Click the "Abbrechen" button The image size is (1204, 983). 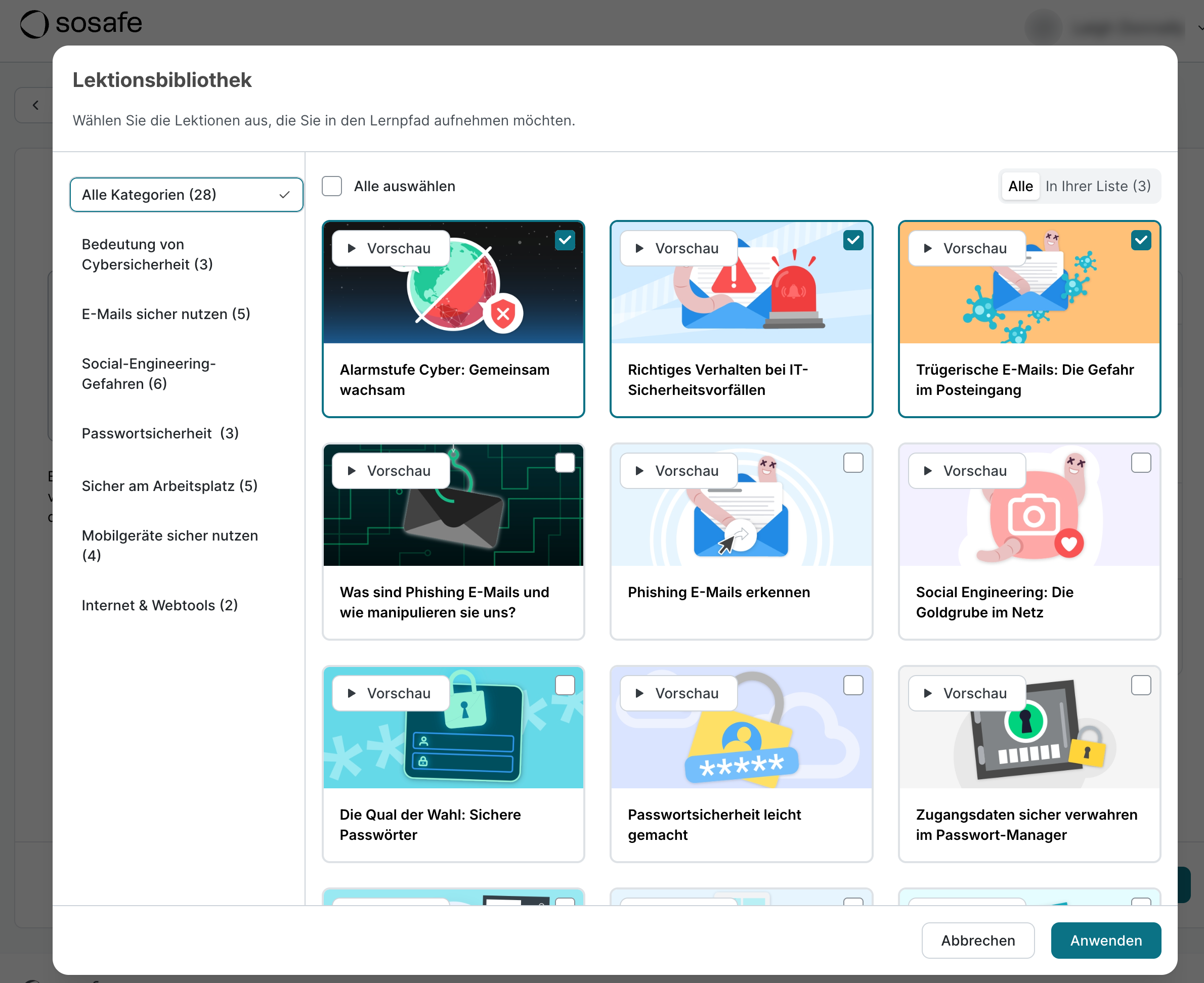point(978,940)
